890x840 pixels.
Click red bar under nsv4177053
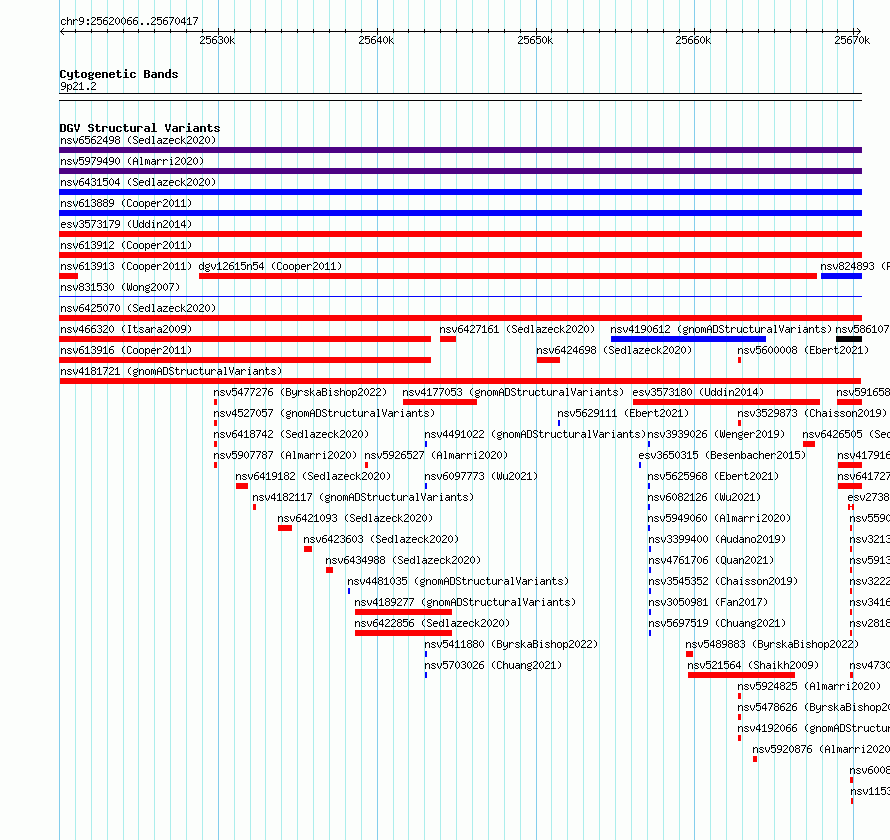(440, 402)
